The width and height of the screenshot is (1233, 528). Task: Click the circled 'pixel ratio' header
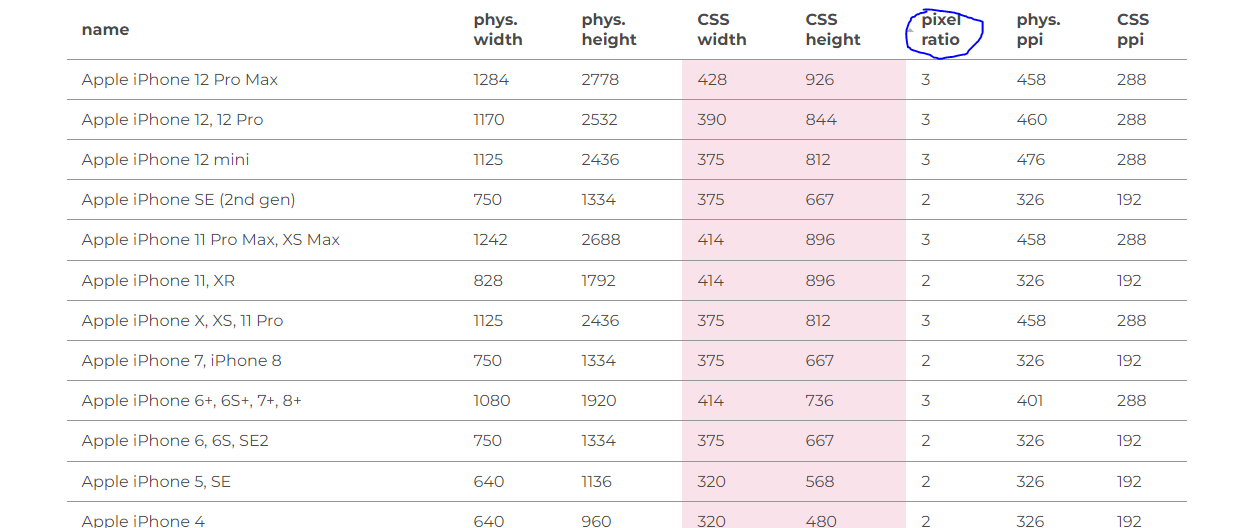(941, 30)
